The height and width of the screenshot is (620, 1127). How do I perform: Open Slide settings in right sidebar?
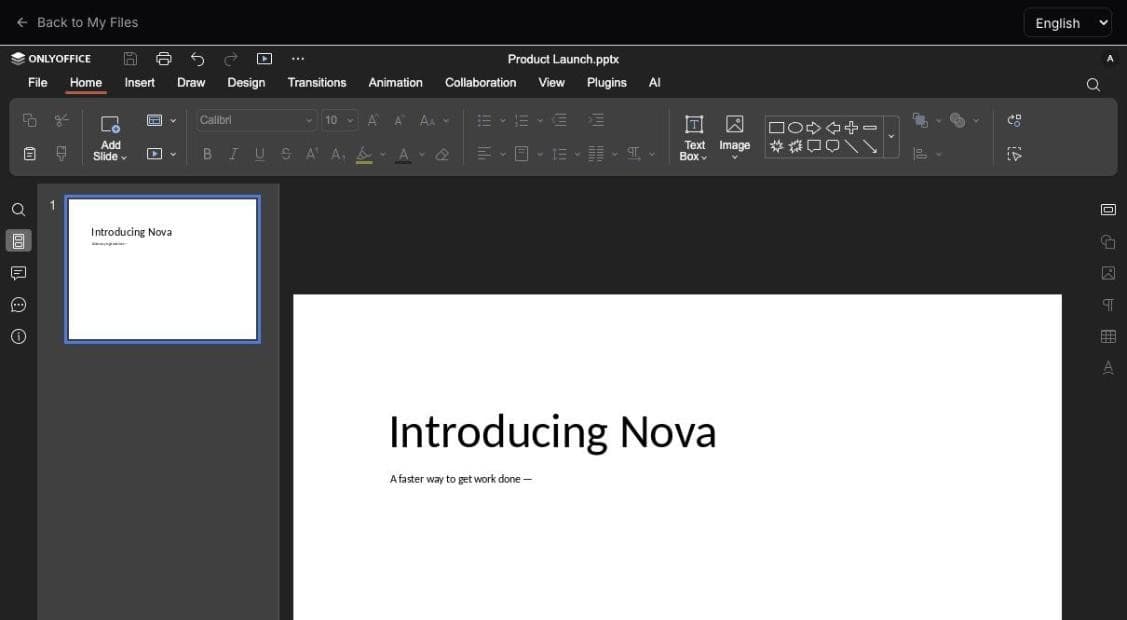1108,209
